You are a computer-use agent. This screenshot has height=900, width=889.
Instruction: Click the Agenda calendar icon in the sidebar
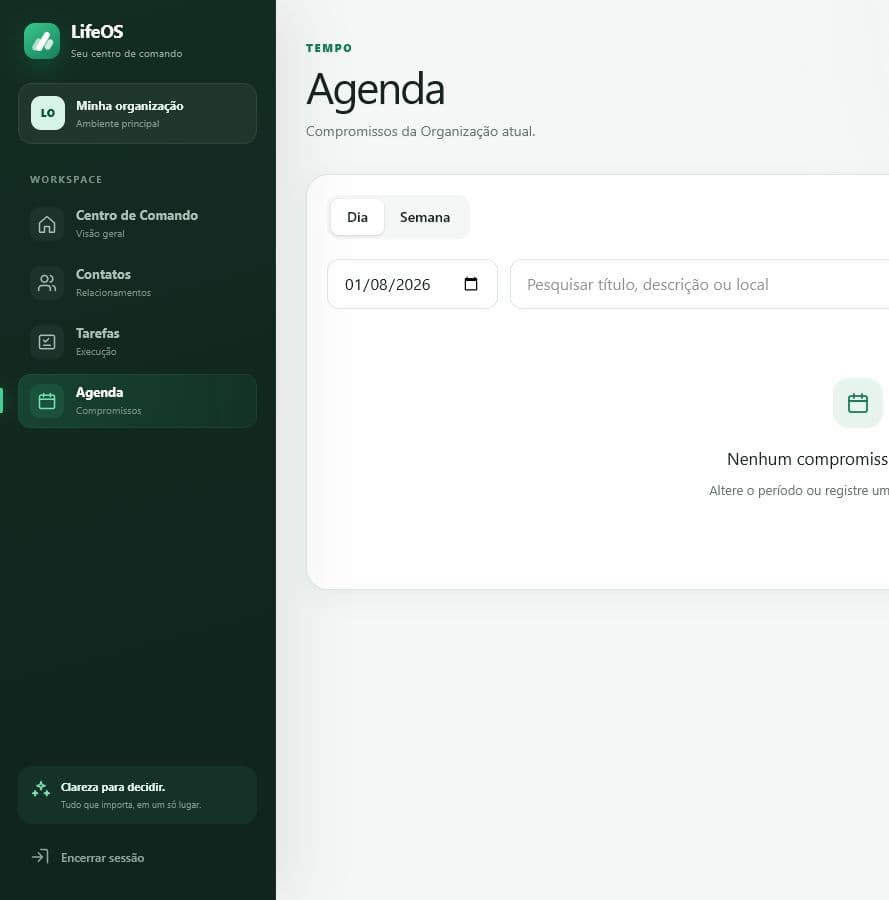47,401
